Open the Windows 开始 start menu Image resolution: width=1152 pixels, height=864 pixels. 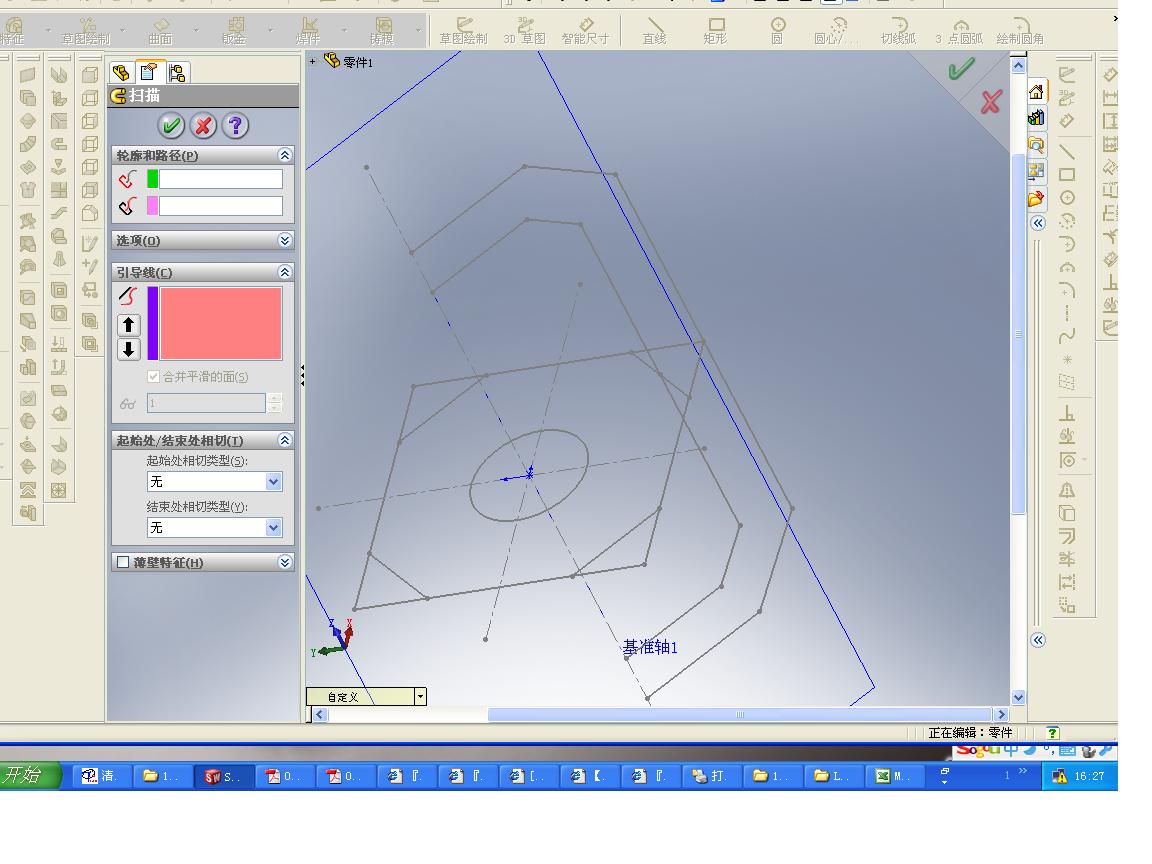(x=29, y=775)
